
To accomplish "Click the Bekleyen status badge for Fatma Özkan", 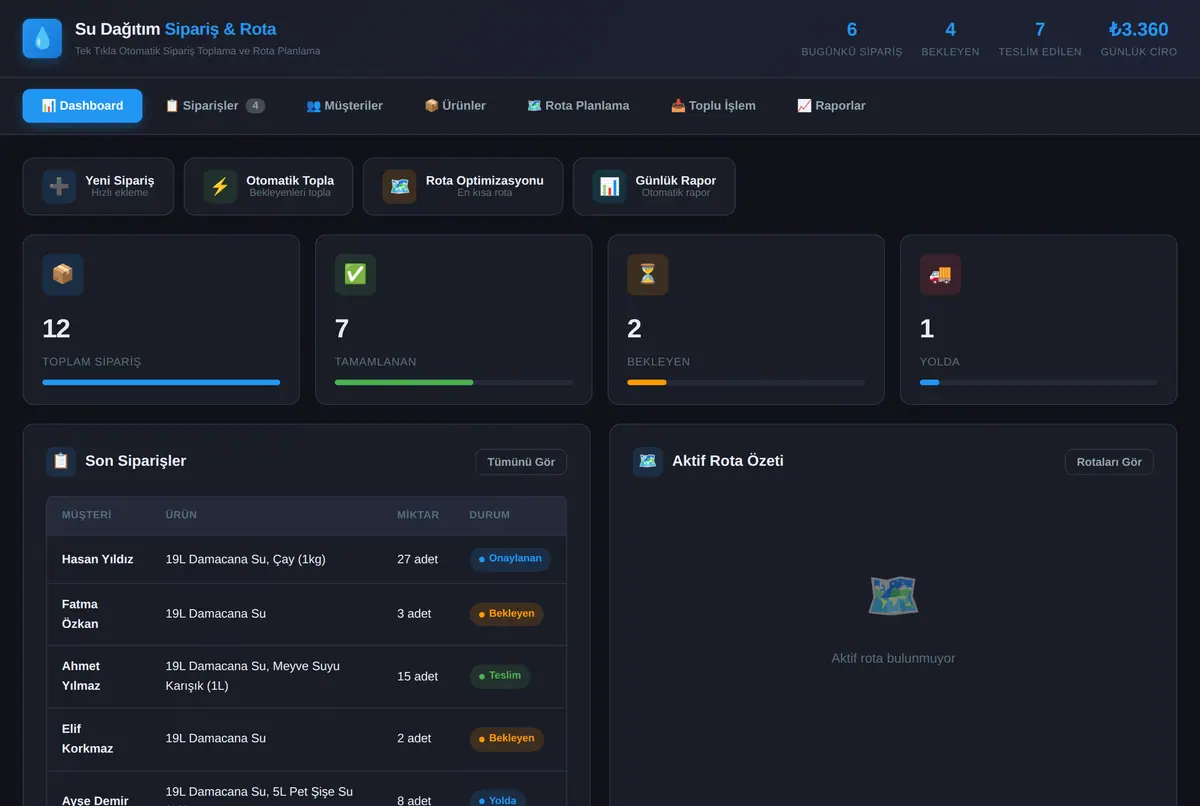I will pyautogui.click(x=507, y=614).
